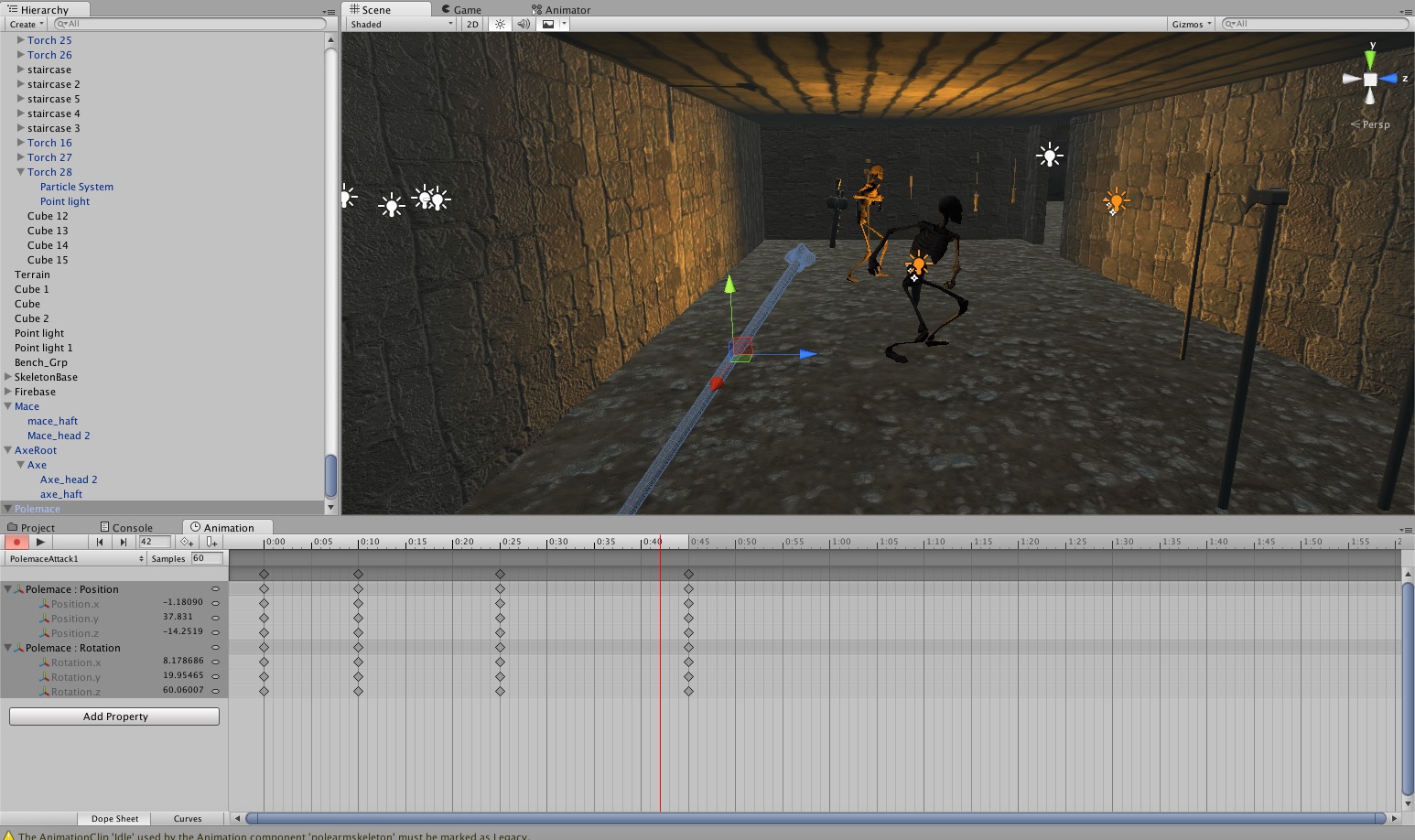Screen dimensions: 1415x840
Task: Click the animation timeline horizontal scrollbar
Action: [815, 819]
